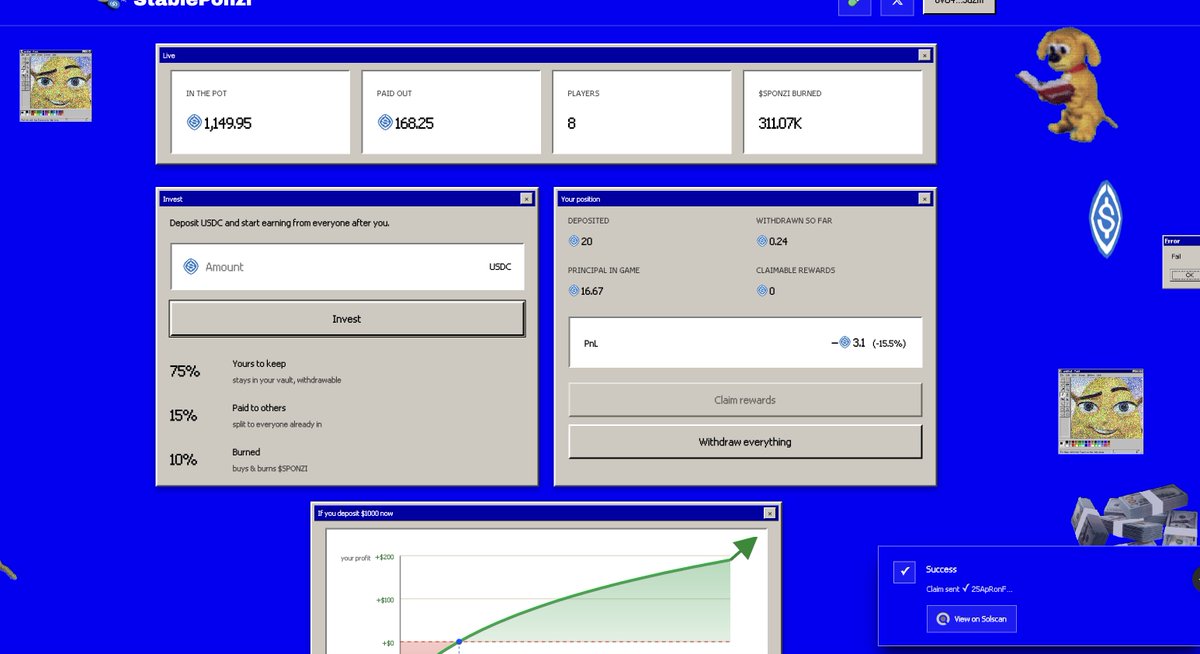Screen dimensions: 1200x654
Task: Click the green arrowhead on the profit curve
Action: click(746, 546)
